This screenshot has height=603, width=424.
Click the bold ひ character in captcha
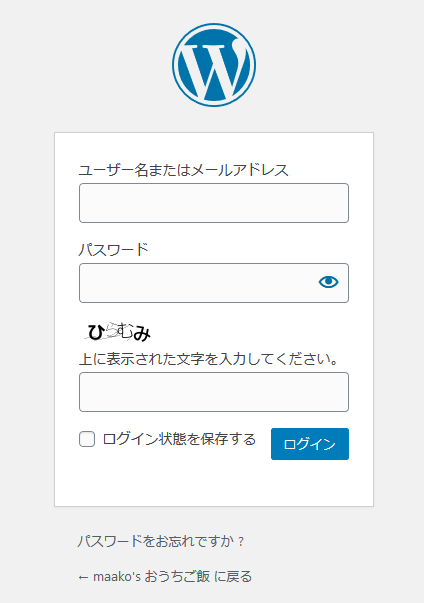pos(96,333)
